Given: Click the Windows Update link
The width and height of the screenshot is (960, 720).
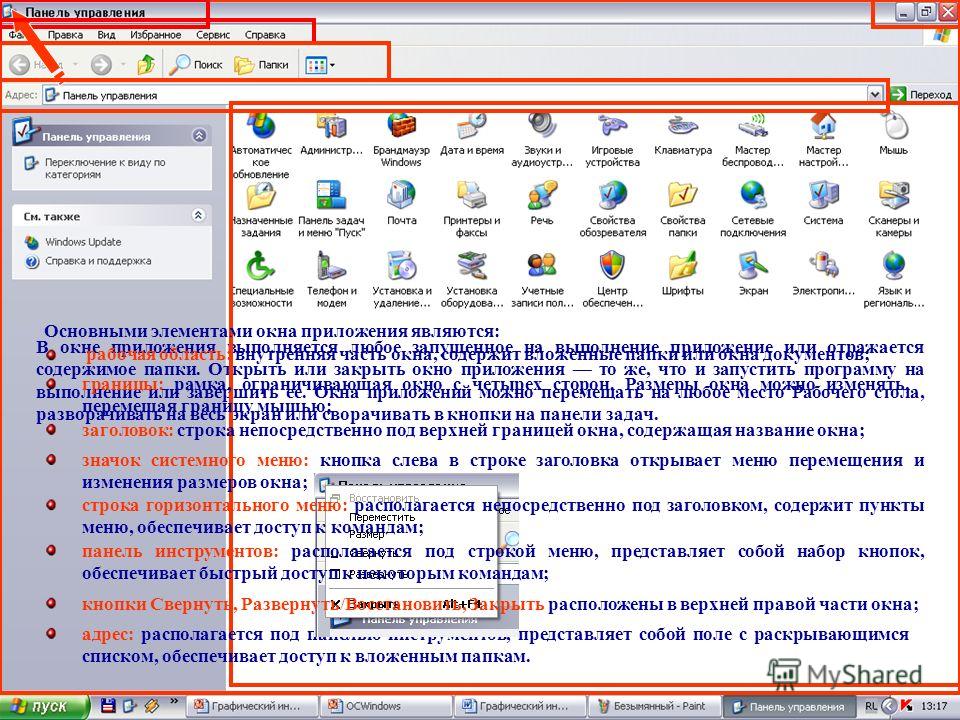Looking at the screenshot, I should [x=83, y=242].
